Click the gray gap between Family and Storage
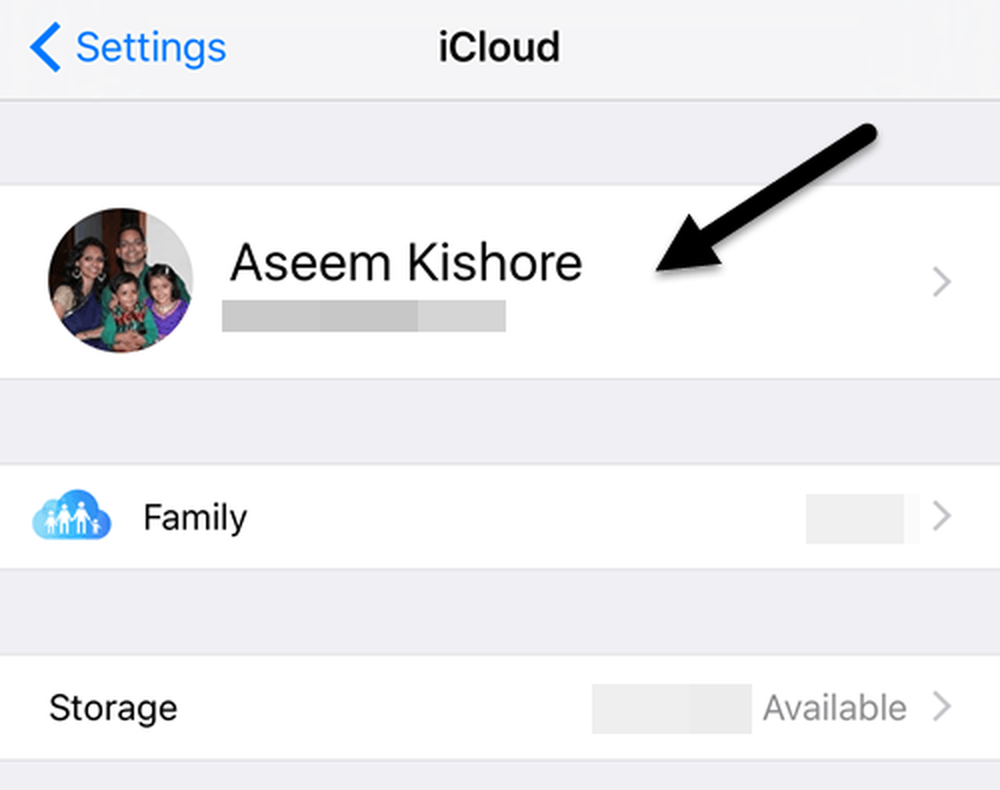Image resolution: width=1000 pixels, height=790 pixels. click(500, 612)
